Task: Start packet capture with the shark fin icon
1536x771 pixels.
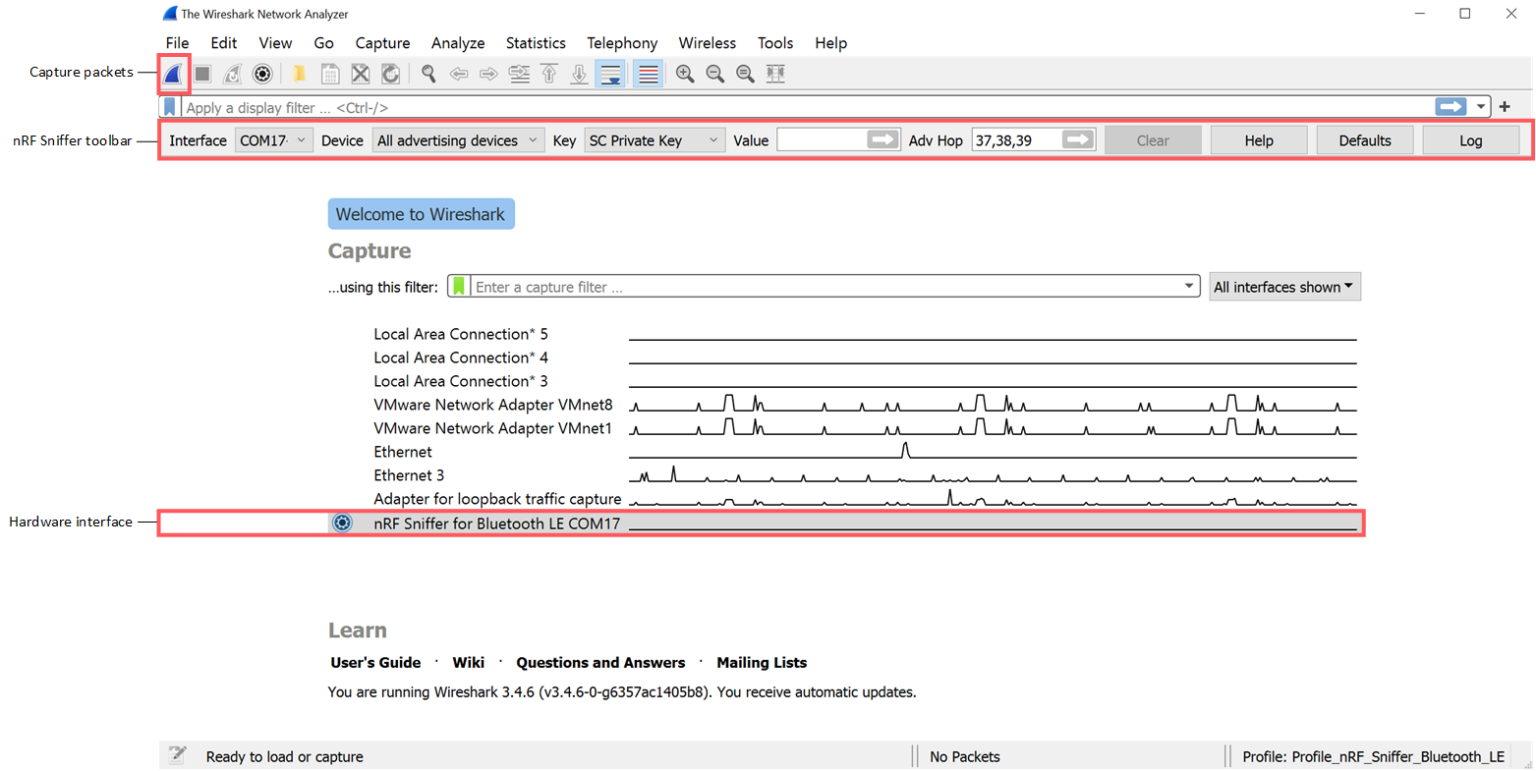Action: (x=173, y=73)
